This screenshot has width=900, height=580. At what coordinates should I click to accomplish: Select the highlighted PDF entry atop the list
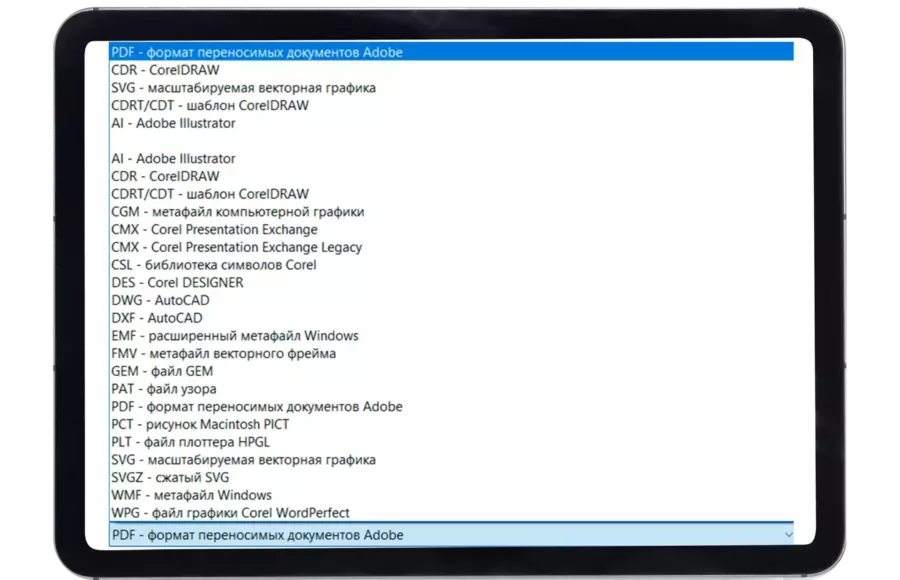[257, 52]
